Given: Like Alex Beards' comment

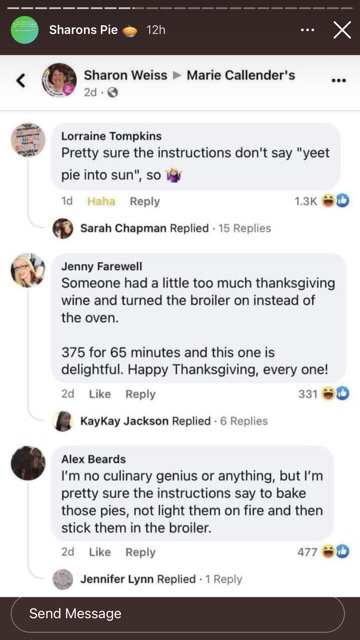Looking at the screenshot, I should coord(100,552).
